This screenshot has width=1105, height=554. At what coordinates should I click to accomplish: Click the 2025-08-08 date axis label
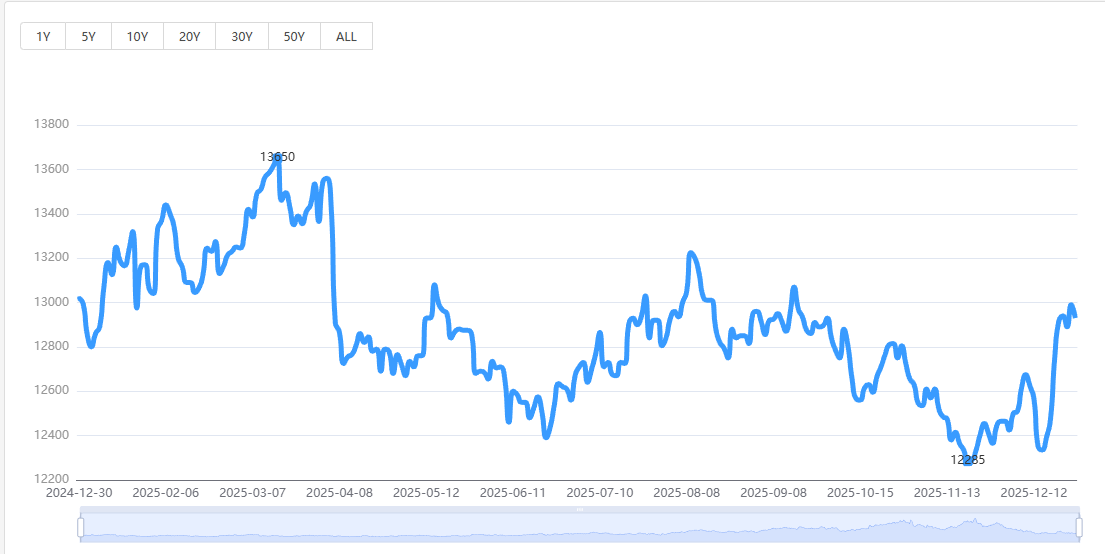point(686,493)
